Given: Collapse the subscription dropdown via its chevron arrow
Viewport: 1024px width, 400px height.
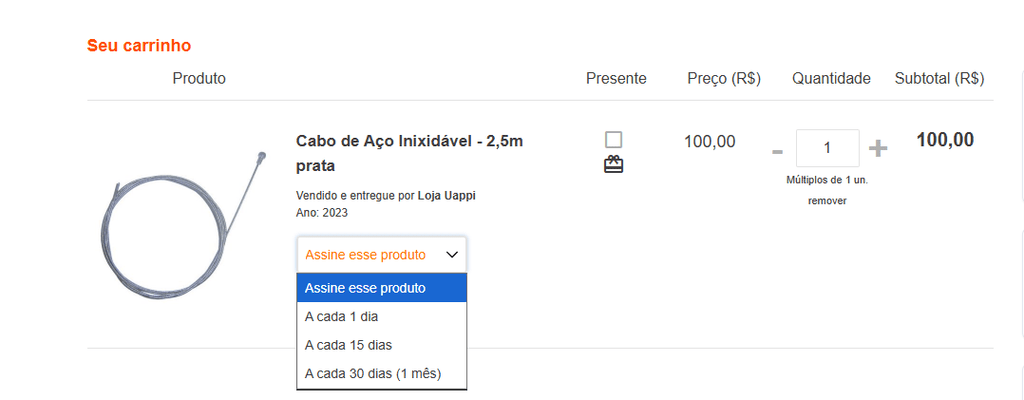Looking at the screenshot, I should point(452,255).
